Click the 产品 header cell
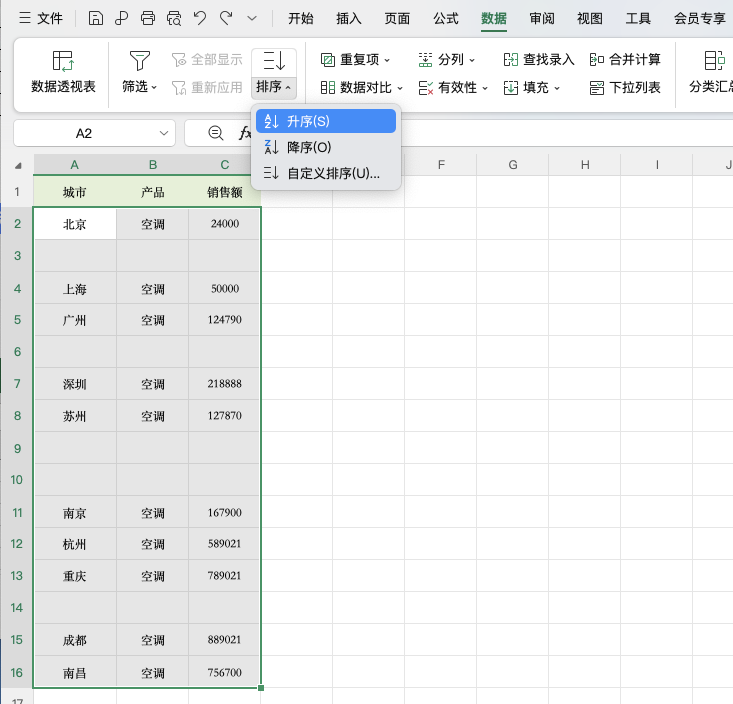The width and height of the screenshot is (733, 704). (x=153, y=192)
